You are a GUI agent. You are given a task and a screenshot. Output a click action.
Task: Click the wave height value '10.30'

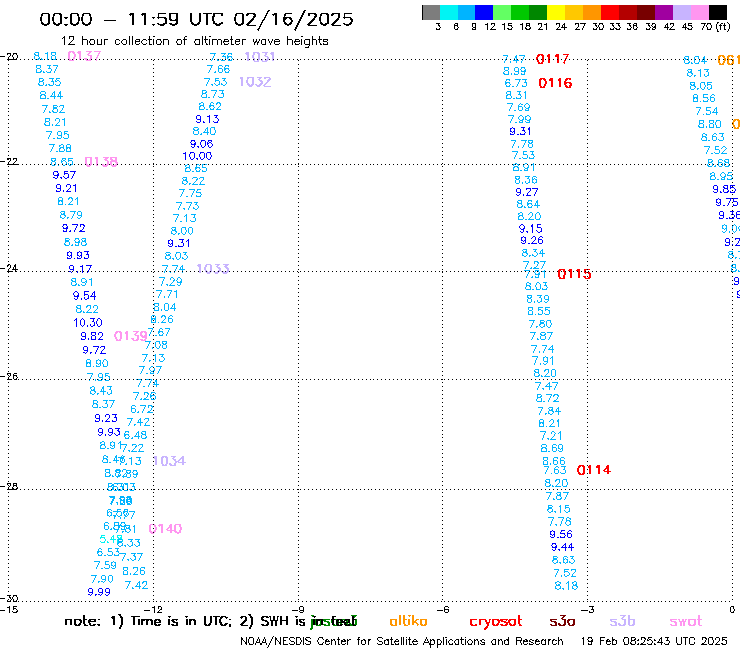[88, 323]
